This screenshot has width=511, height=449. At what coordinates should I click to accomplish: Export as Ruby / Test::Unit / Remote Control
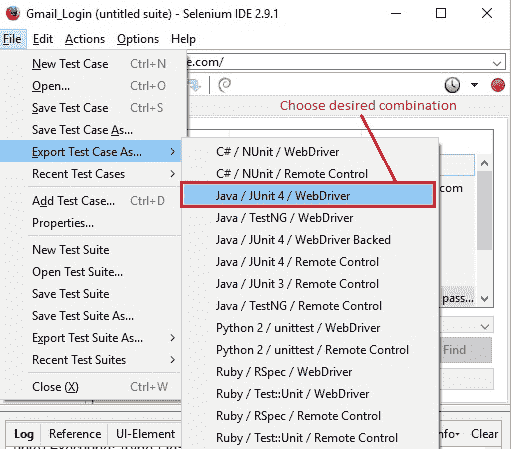(310, 438)
